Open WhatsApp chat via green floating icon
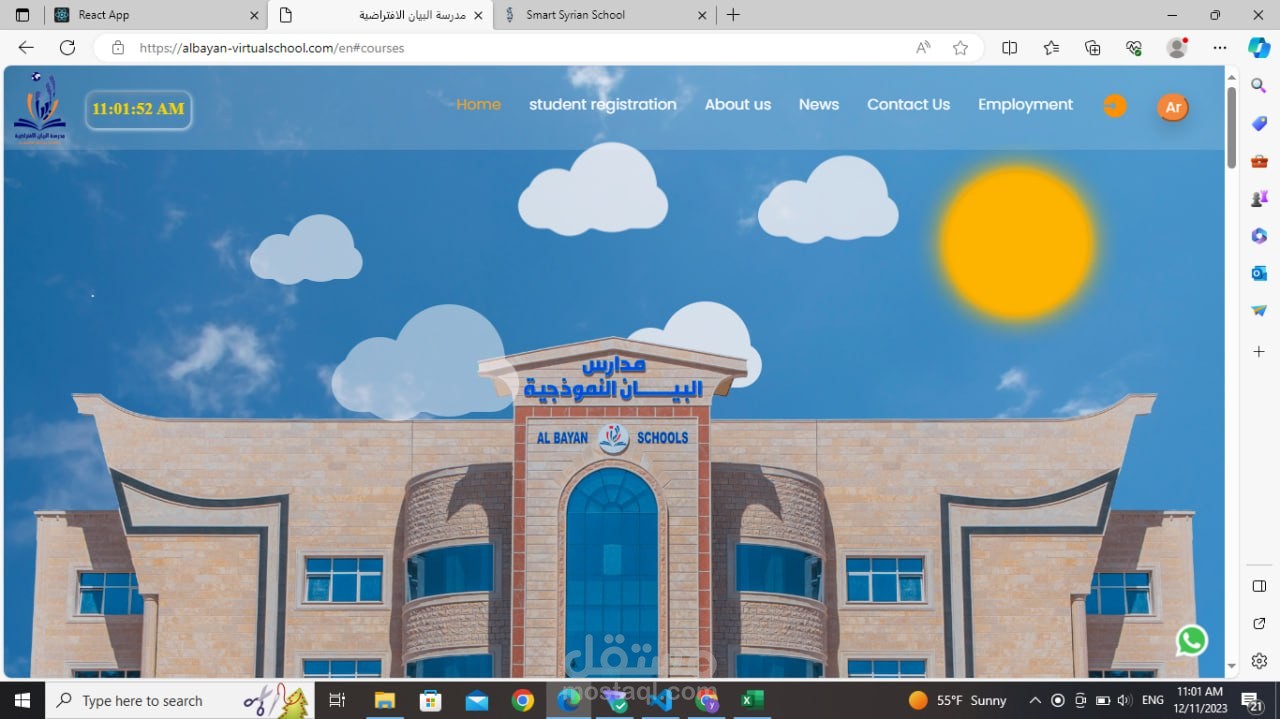Screen dimensions: 1280x719 click(1192, 640)
